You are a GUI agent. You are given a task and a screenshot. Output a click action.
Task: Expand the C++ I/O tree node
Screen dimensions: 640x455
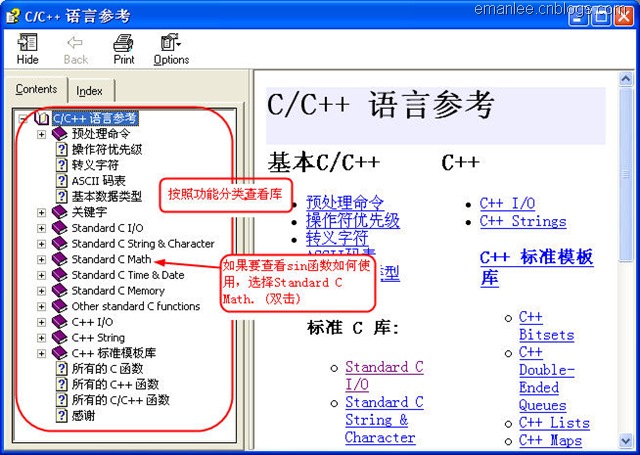(41, 322)
